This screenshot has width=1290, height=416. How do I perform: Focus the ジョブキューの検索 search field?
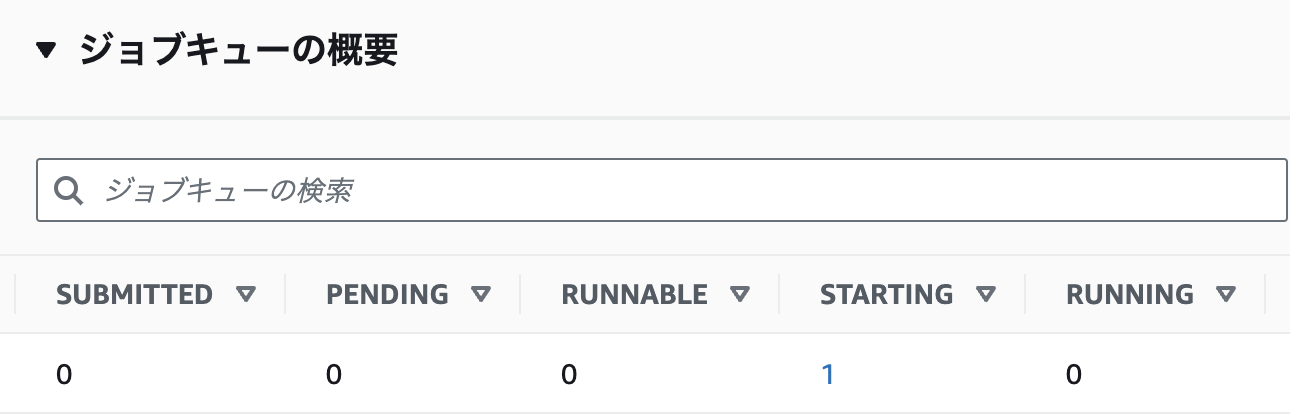[662, 190]
